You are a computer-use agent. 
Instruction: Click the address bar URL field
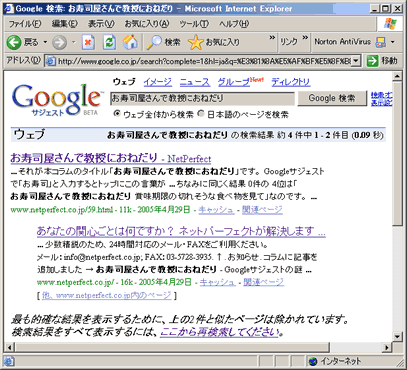(204, 61)
